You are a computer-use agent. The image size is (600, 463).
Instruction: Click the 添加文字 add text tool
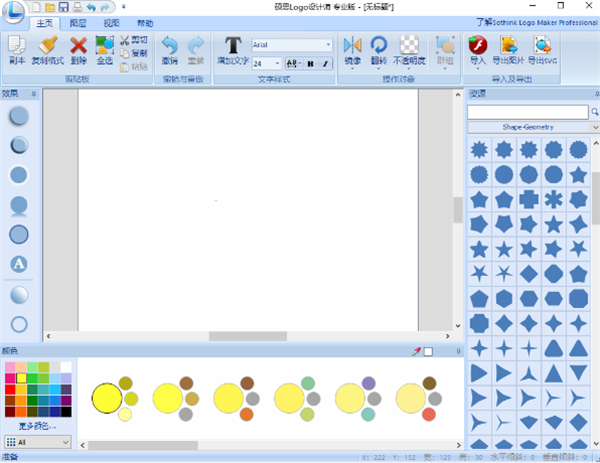(233, 46)
